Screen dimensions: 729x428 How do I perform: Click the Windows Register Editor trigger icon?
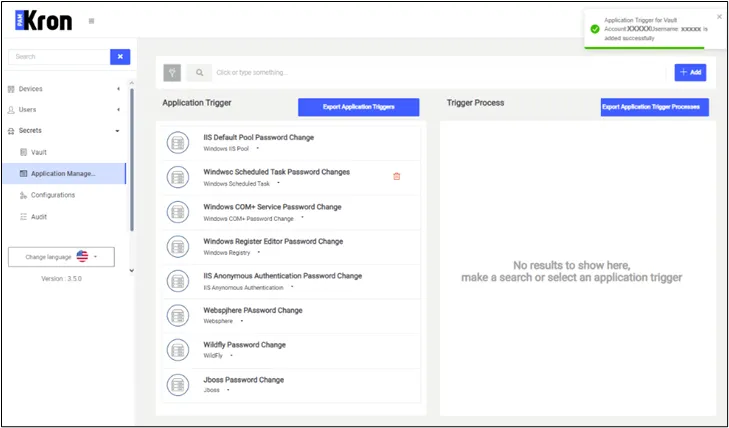(x=178, y=247)
